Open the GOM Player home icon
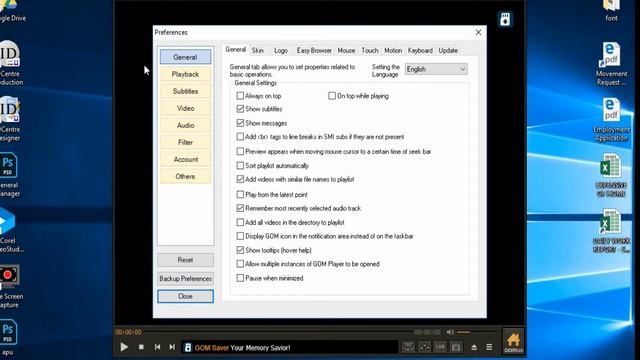Image resolution: width=640 pixels, height=360 pixels. tap(513, 341)
